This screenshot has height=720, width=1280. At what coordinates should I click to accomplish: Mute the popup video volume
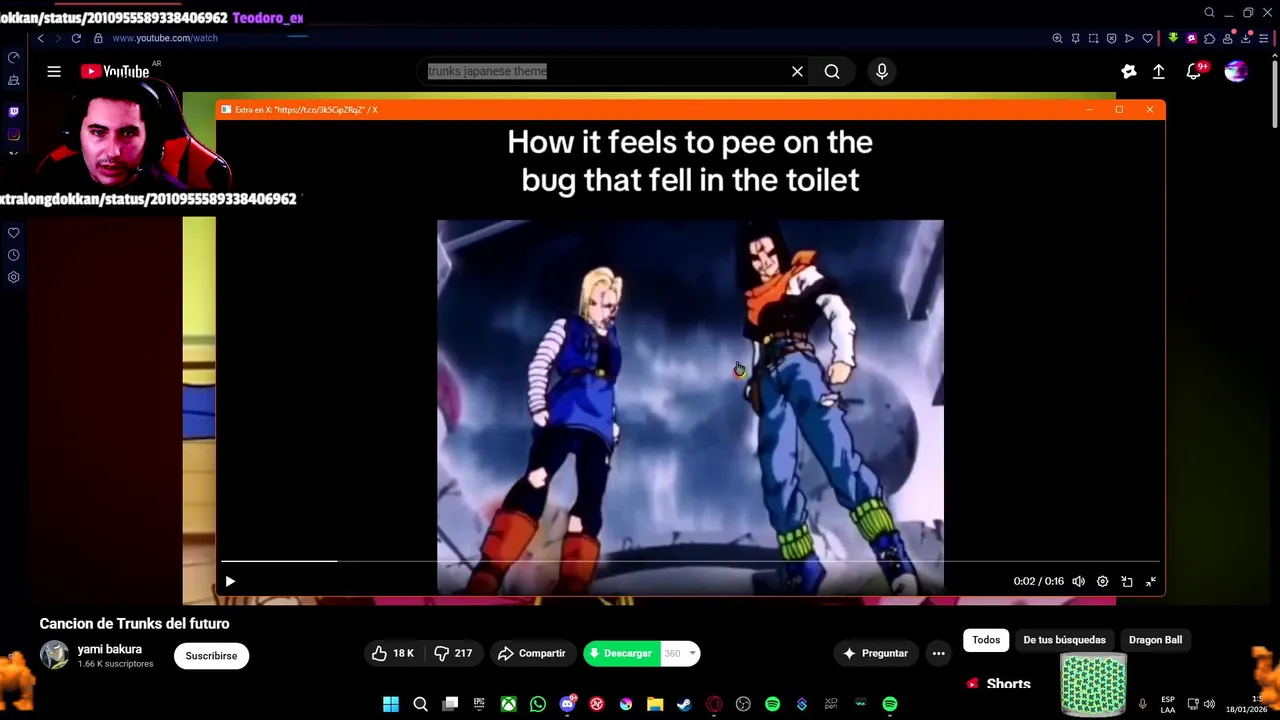[x=1078, y=581]
